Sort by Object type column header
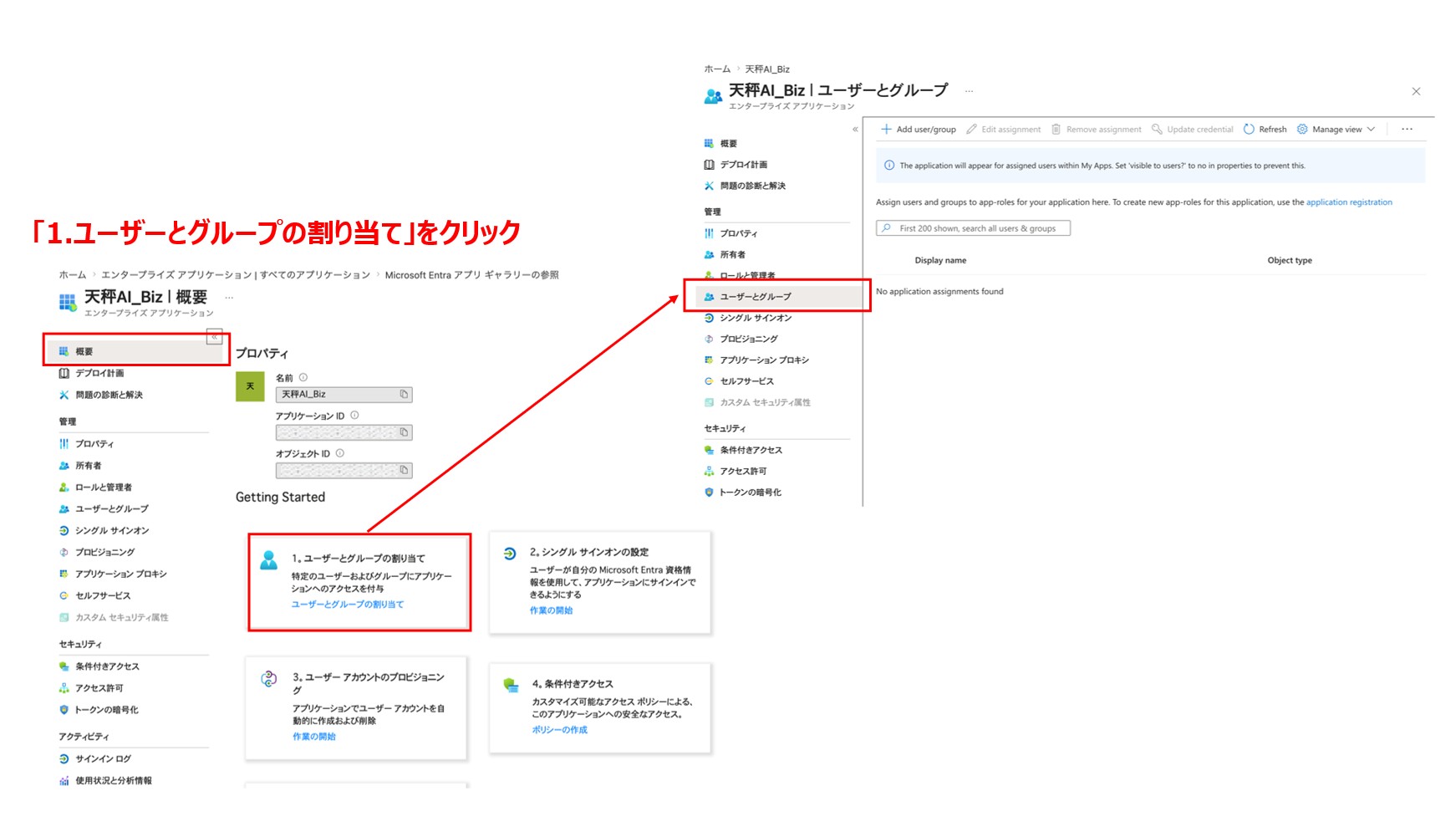The height and width of the screenshot is (817, 1456). pos(1290,261)
